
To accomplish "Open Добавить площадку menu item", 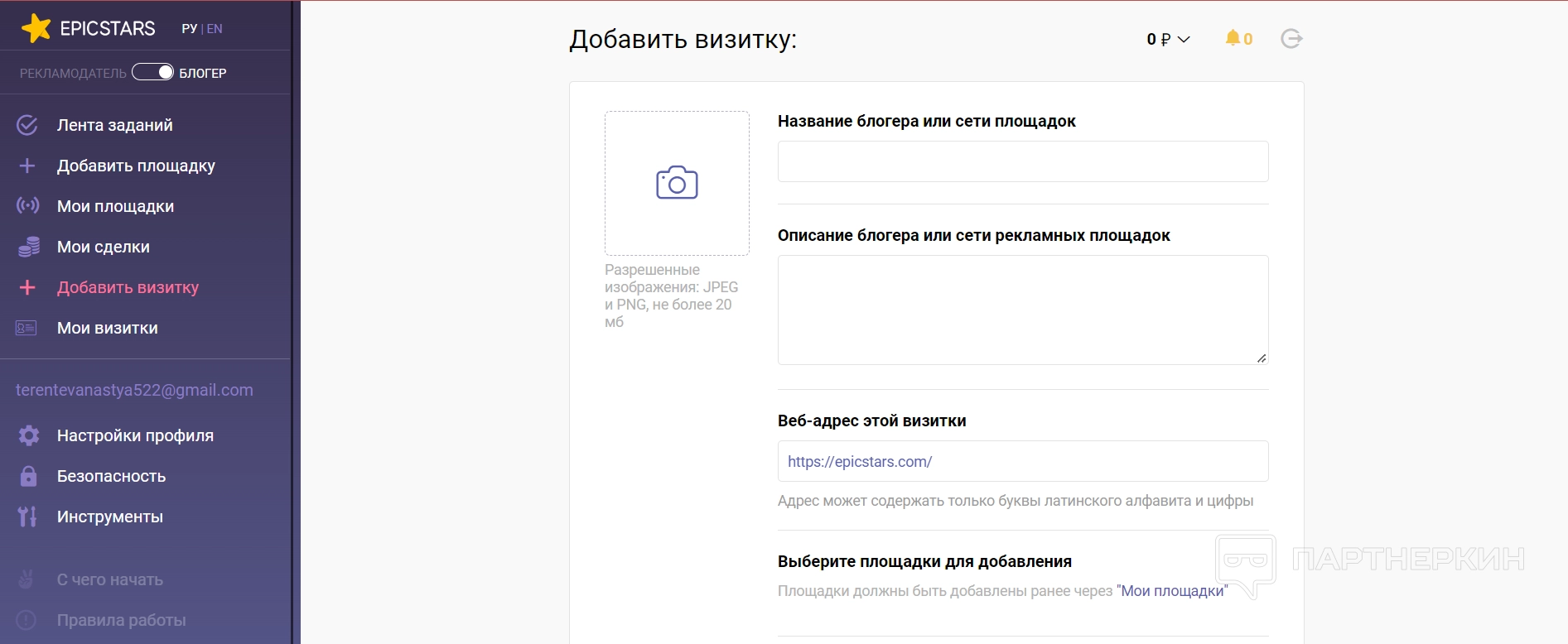I will [136, 166].
